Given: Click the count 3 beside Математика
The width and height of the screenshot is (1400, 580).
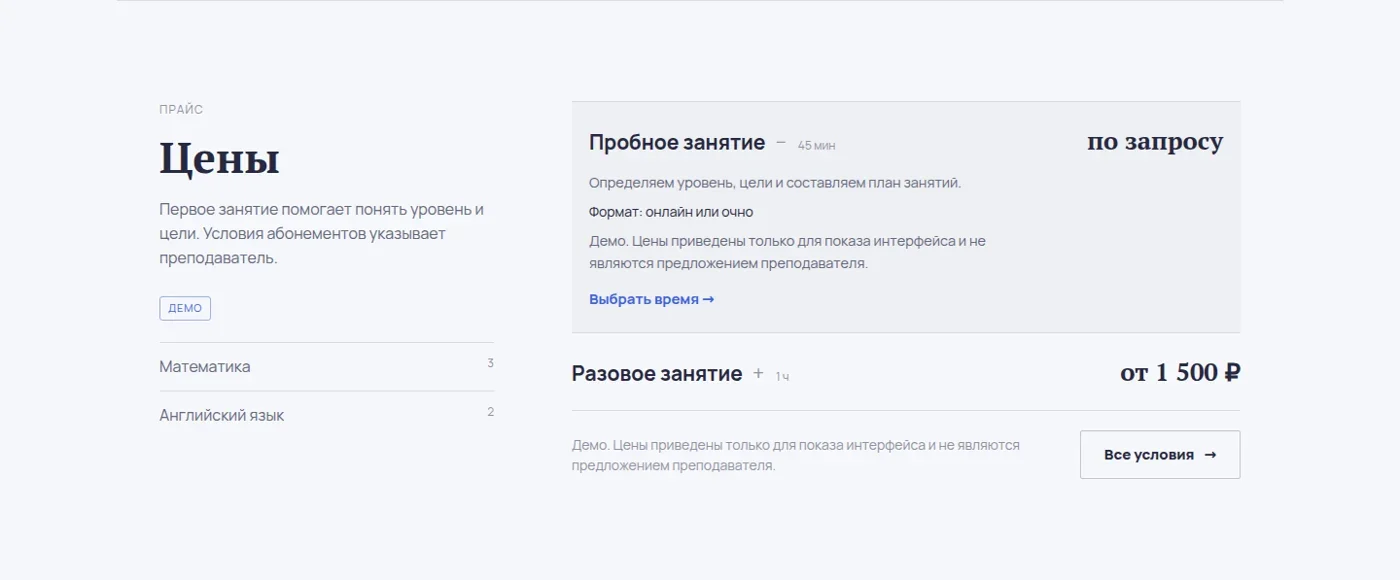Looking at the screenshot, I should tap(490, 363).
